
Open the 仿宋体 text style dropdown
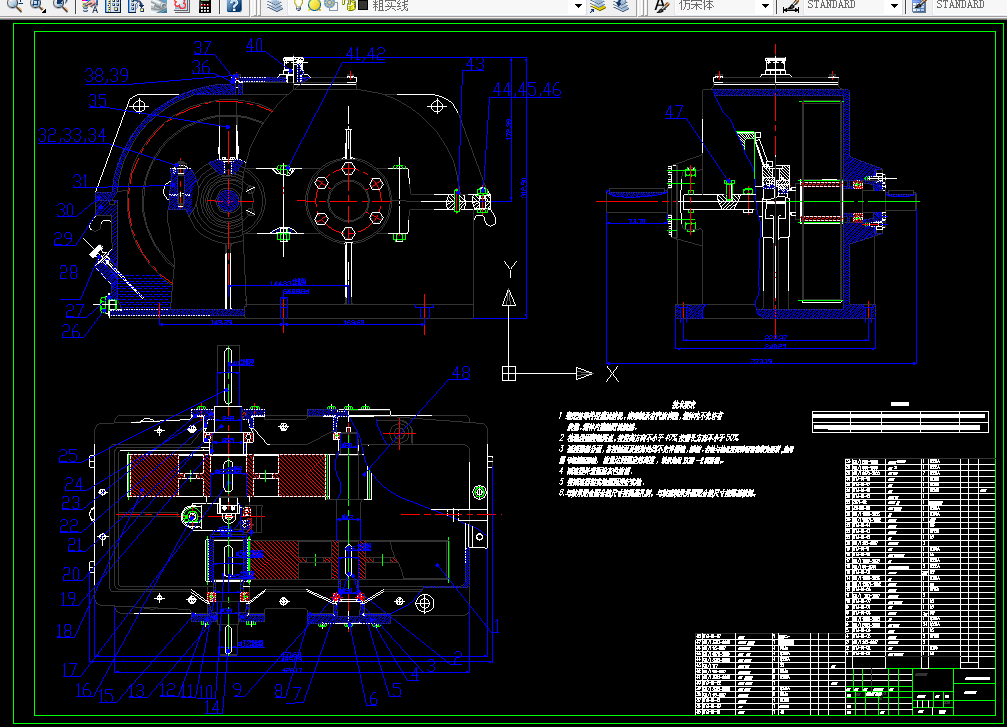tap(765, 6)
